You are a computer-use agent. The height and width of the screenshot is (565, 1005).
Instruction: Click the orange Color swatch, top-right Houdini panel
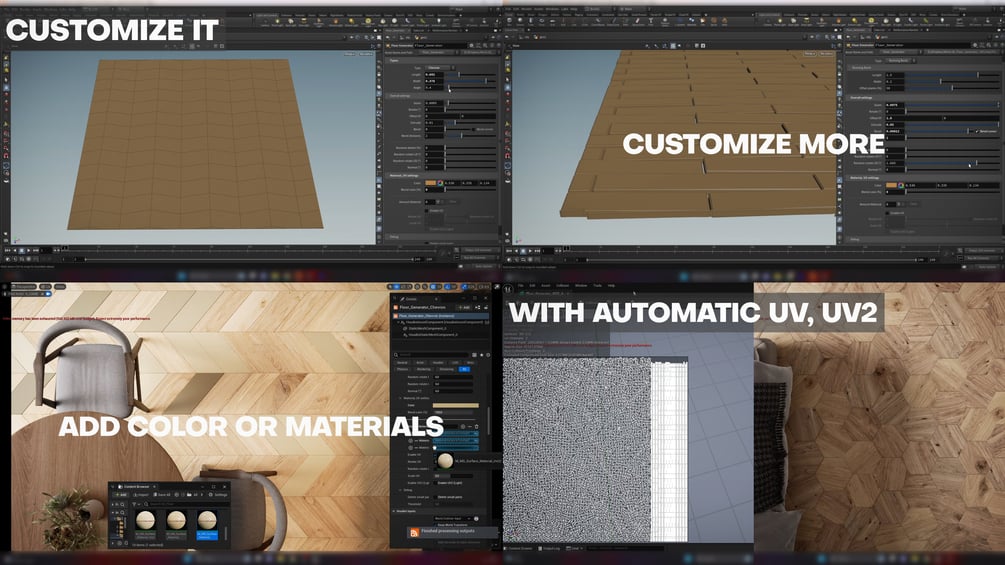pyautogui.click(x=891, y=185)
